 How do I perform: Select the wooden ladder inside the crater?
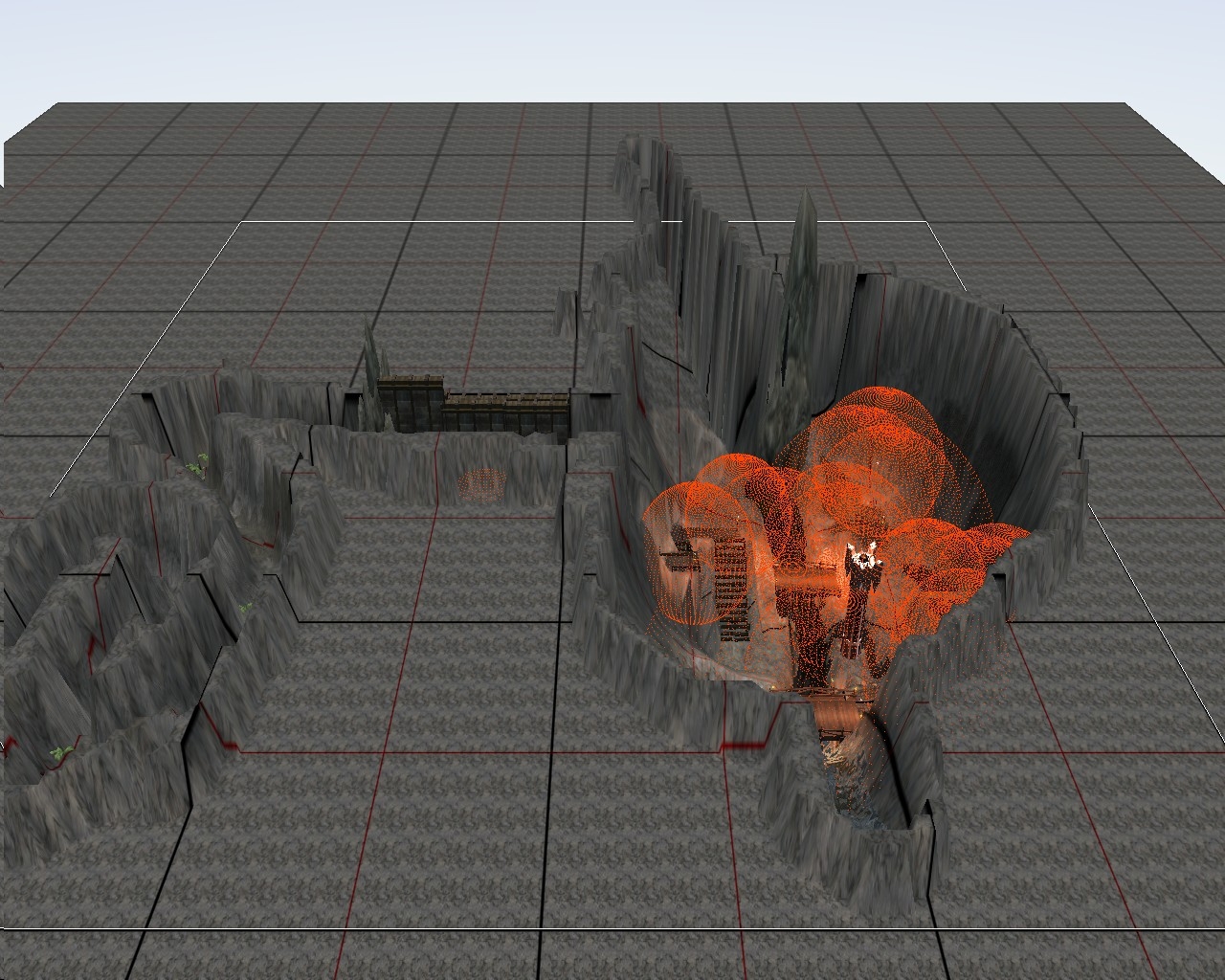point(732,586)
